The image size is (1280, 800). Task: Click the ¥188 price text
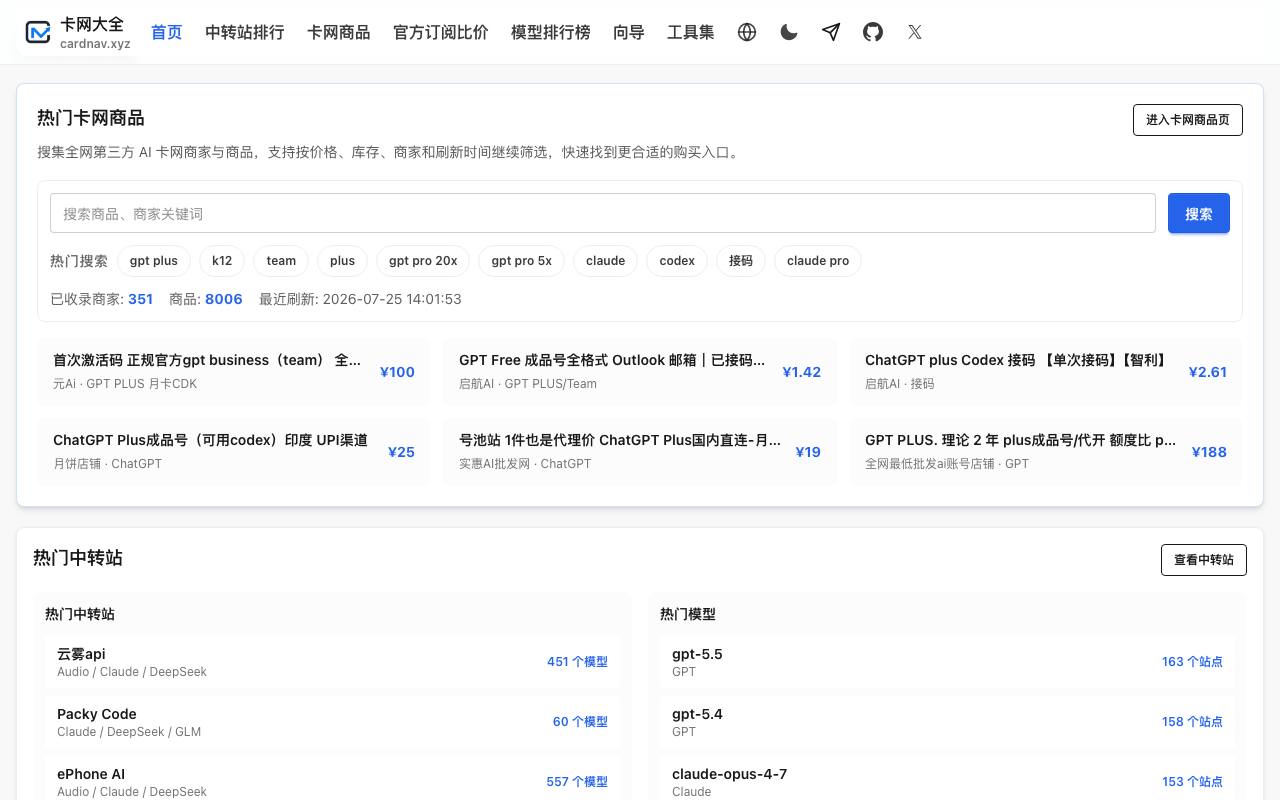click(x=1210, y=452)
